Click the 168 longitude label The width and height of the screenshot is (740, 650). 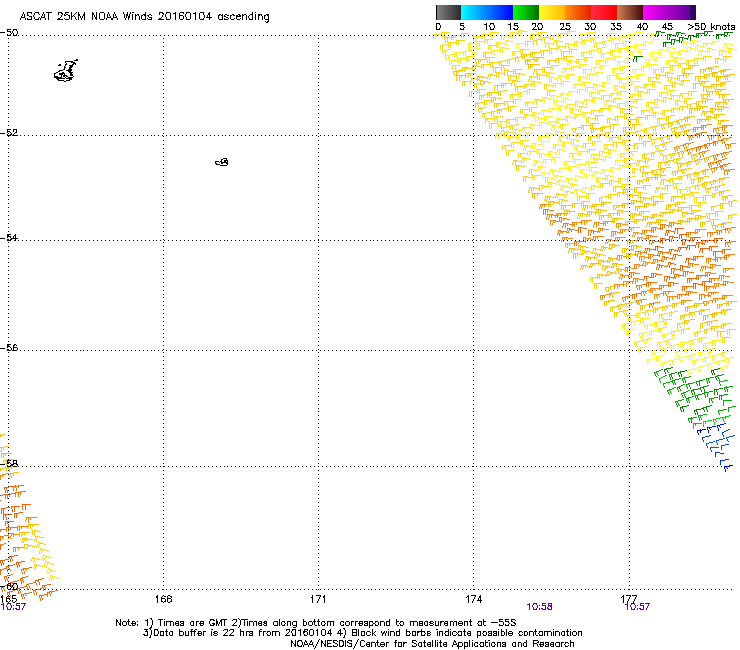tap(163, 599)
